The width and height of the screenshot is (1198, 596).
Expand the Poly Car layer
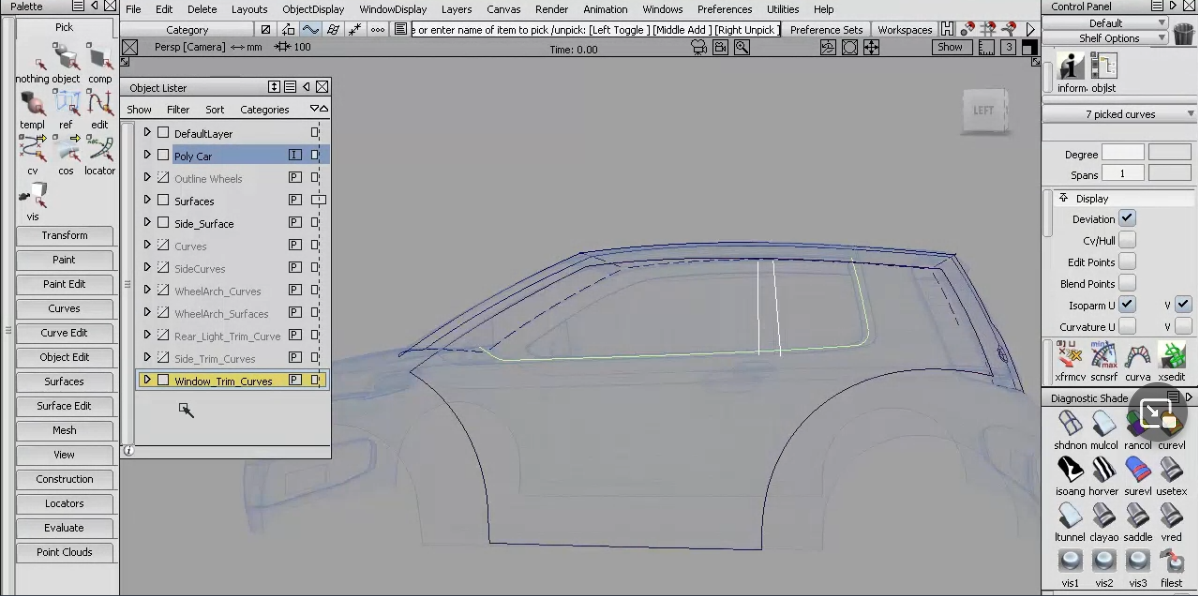click(x=147, y=155)
